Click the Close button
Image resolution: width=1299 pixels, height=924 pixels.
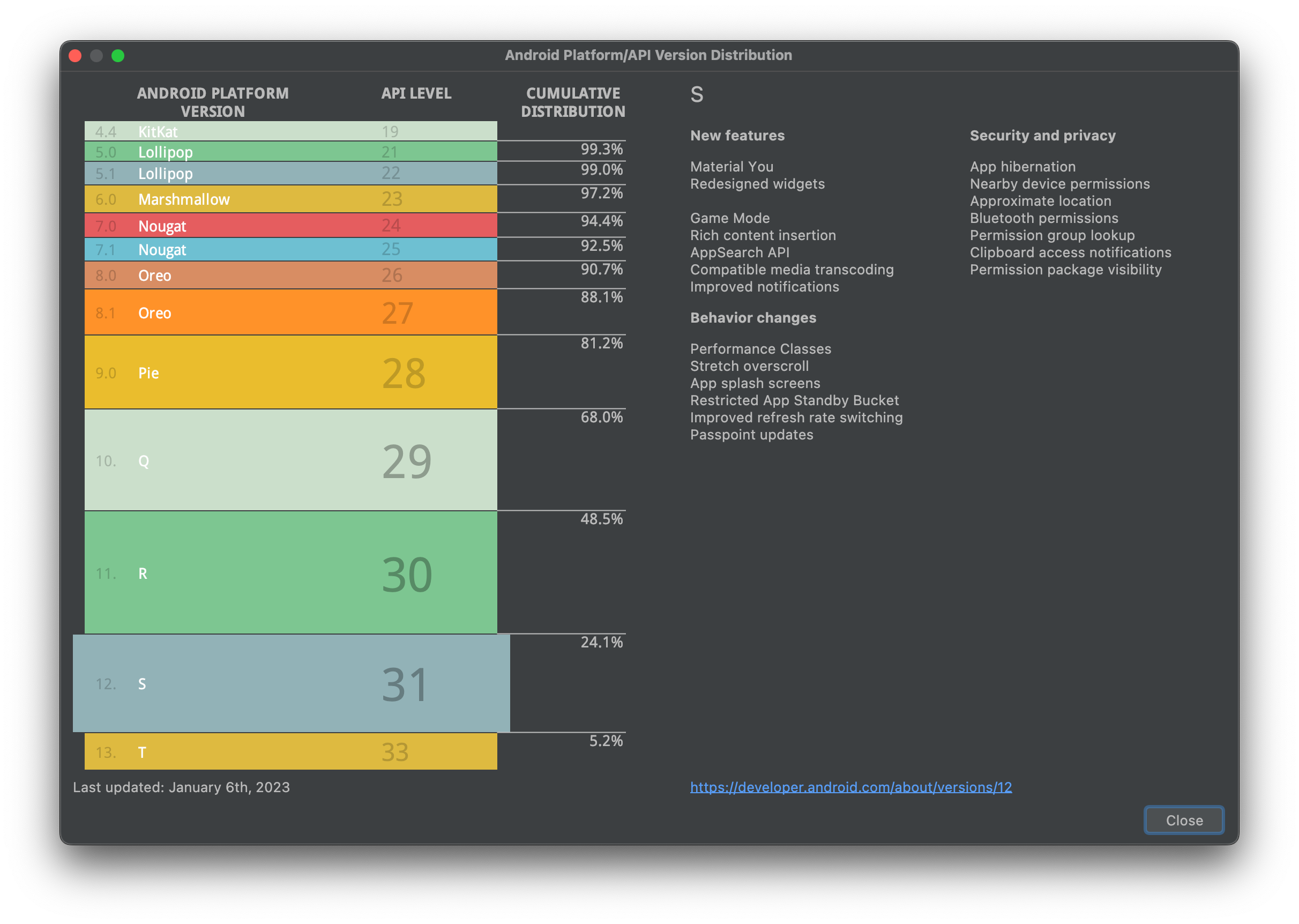pos(1184,820)
